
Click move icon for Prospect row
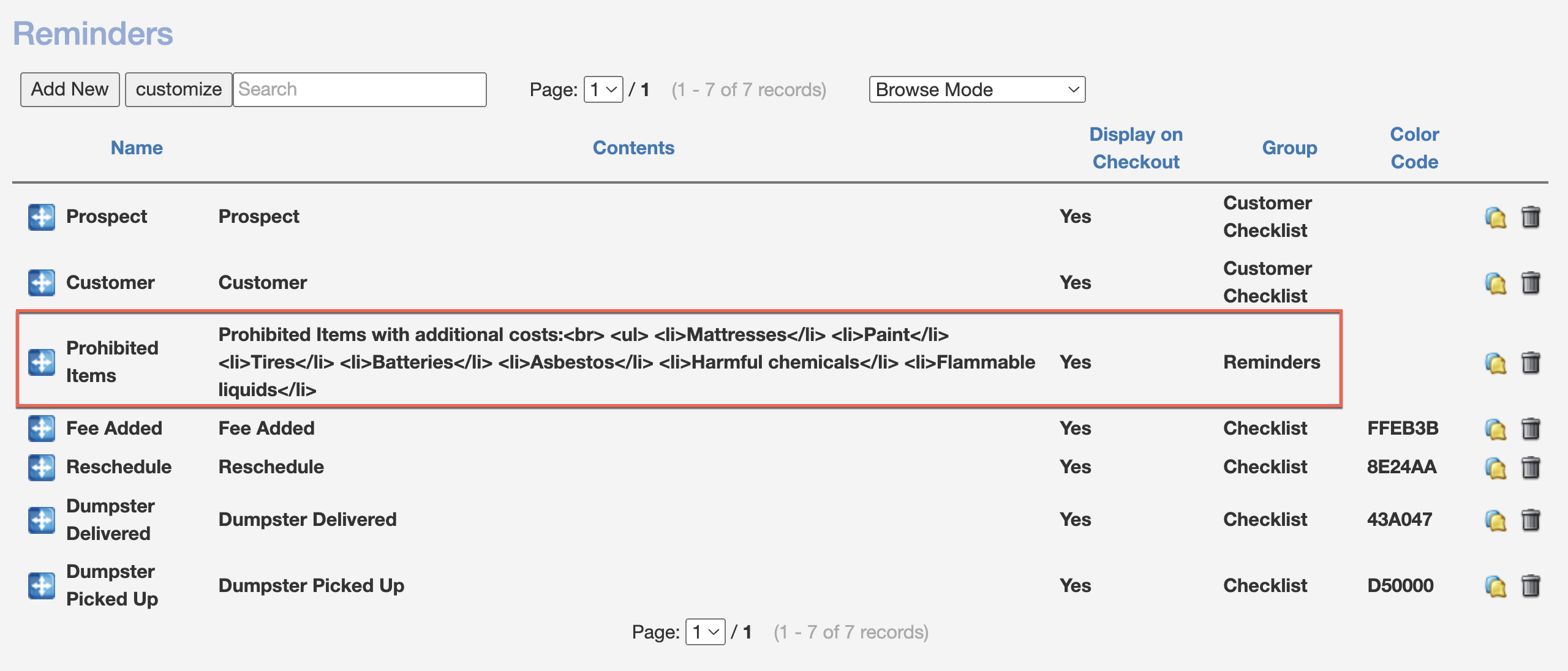(41, 217)
